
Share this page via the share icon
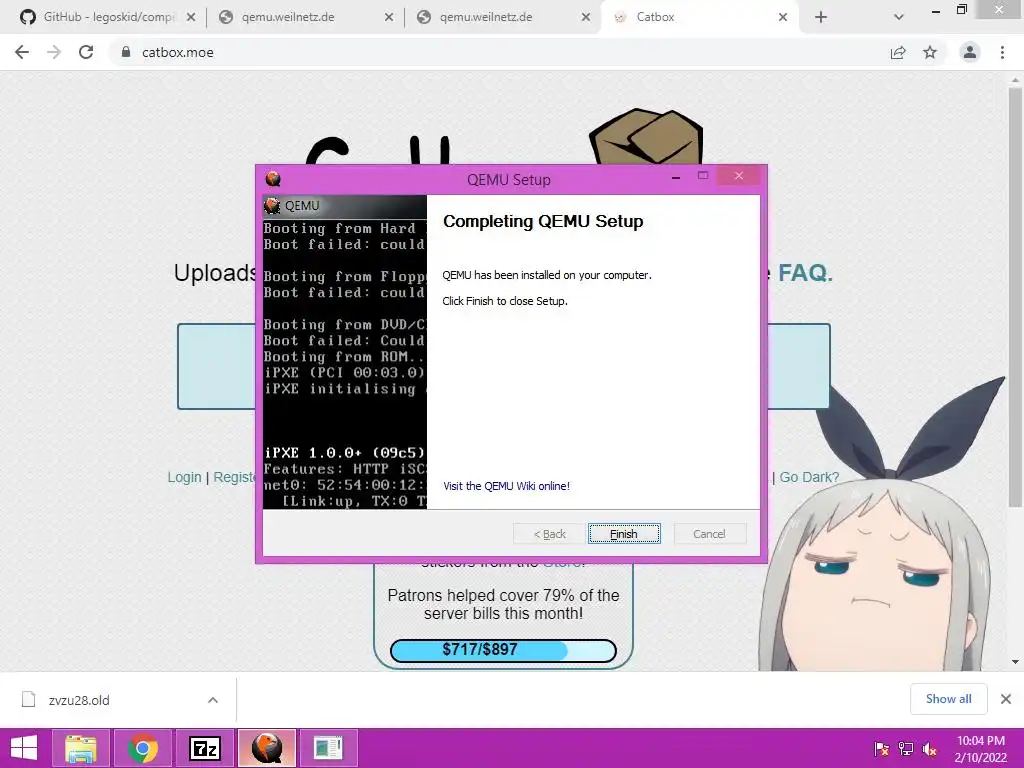899,53
